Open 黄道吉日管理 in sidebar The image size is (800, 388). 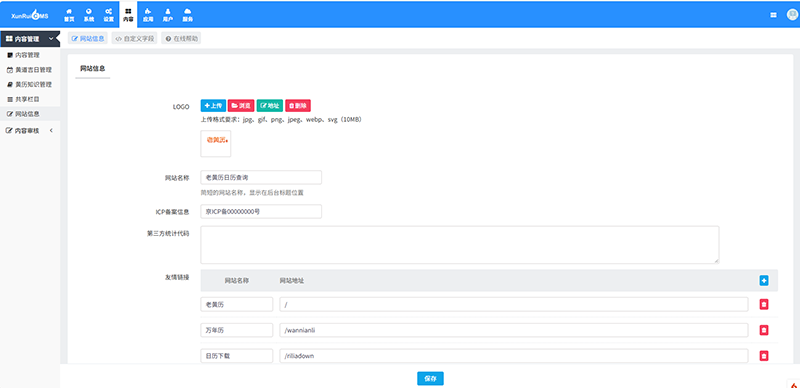(30, 70)
